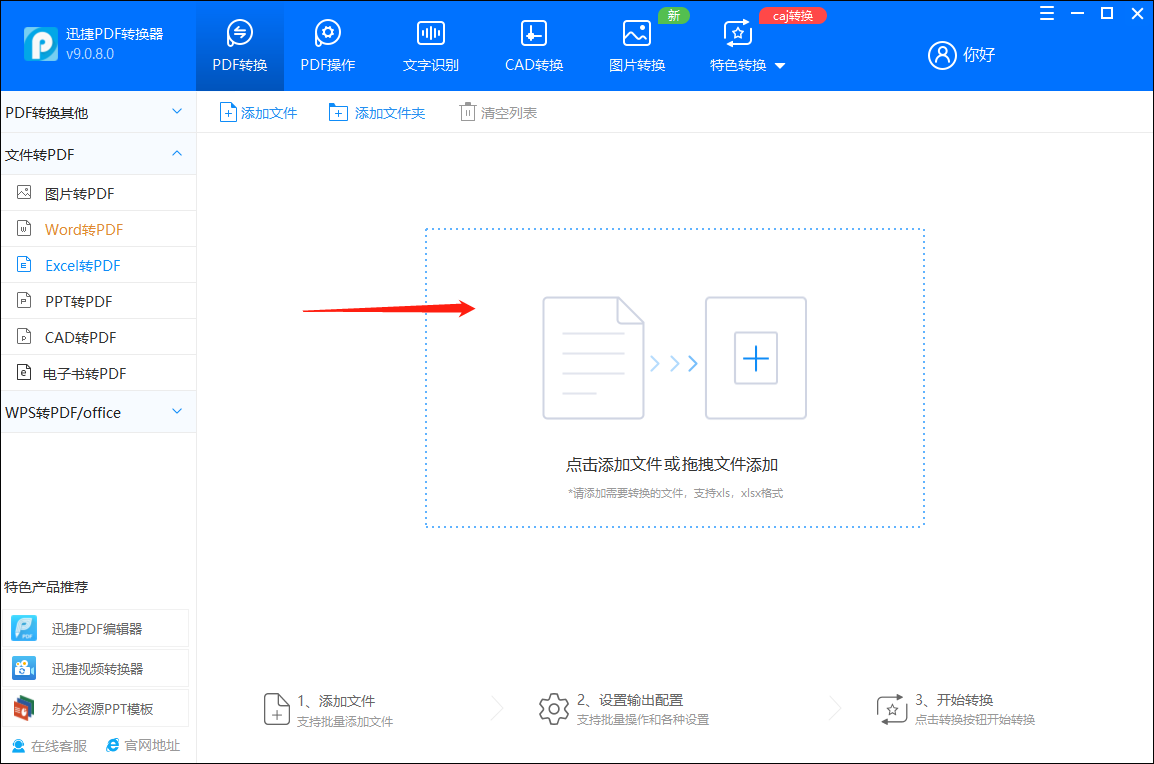The width and height of the screenshot is (1154, 764).
Task: Click the v9.0.8.0 version label
Action: 90,54
